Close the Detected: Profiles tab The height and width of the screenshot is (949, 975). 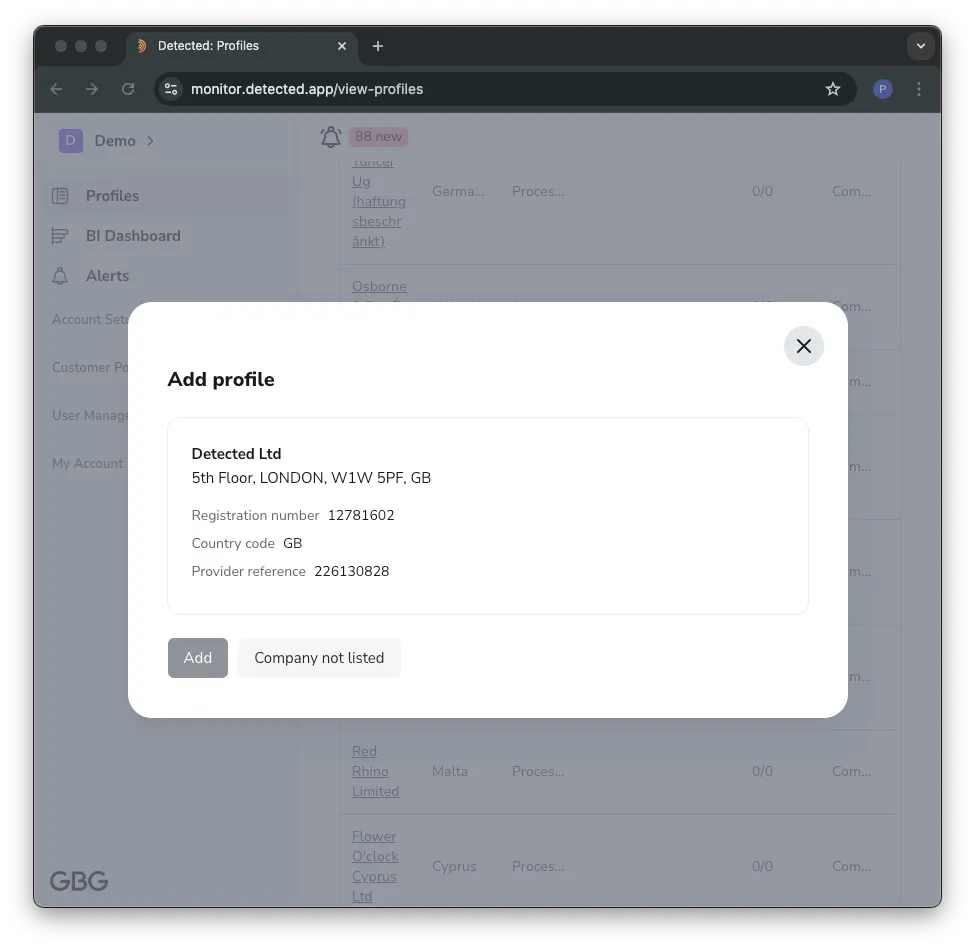pos(341,46)
